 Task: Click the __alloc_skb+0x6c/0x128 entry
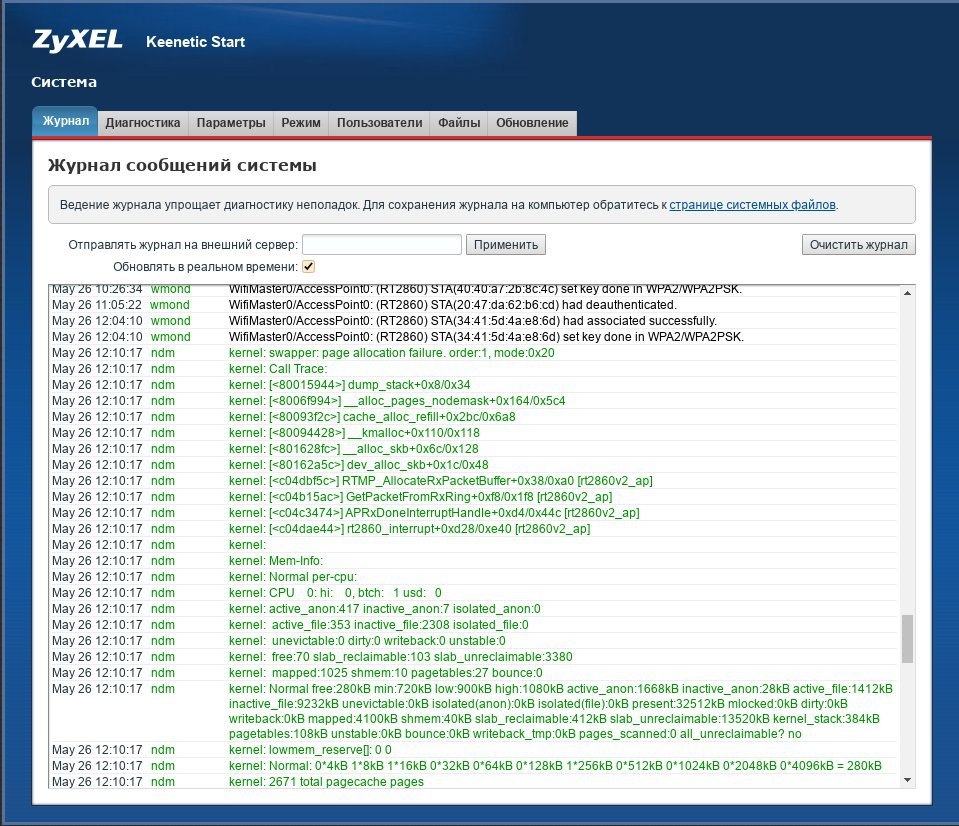[x=474, y=448]
